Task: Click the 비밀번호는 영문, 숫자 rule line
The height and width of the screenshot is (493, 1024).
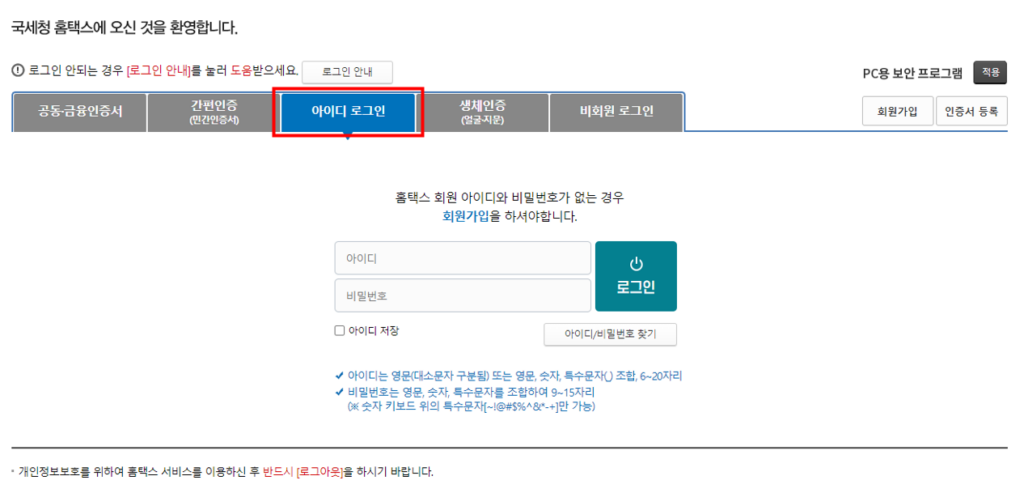Action: pos(465,393)
